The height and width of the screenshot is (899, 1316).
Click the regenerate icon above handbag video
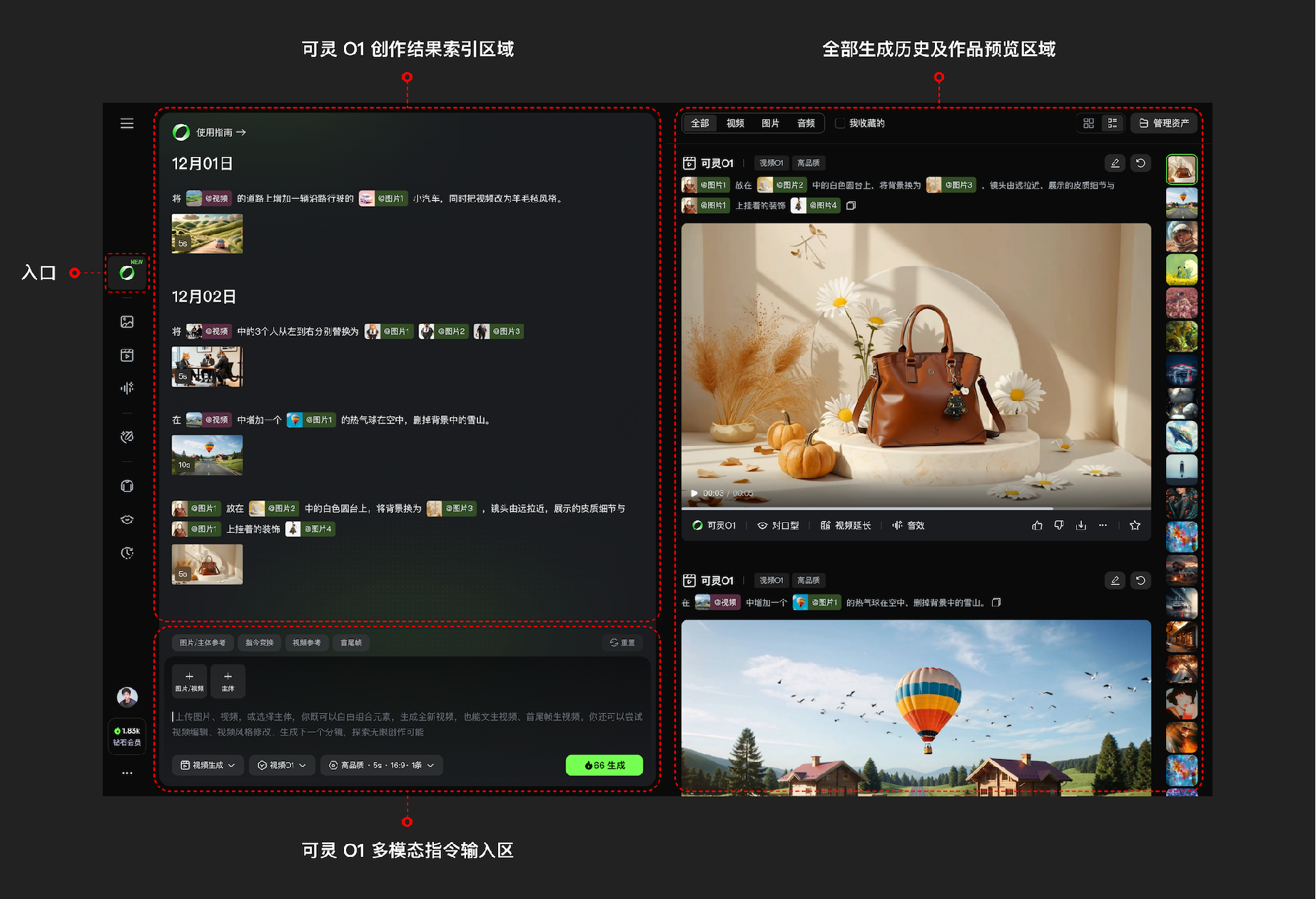coord(1140,163)
